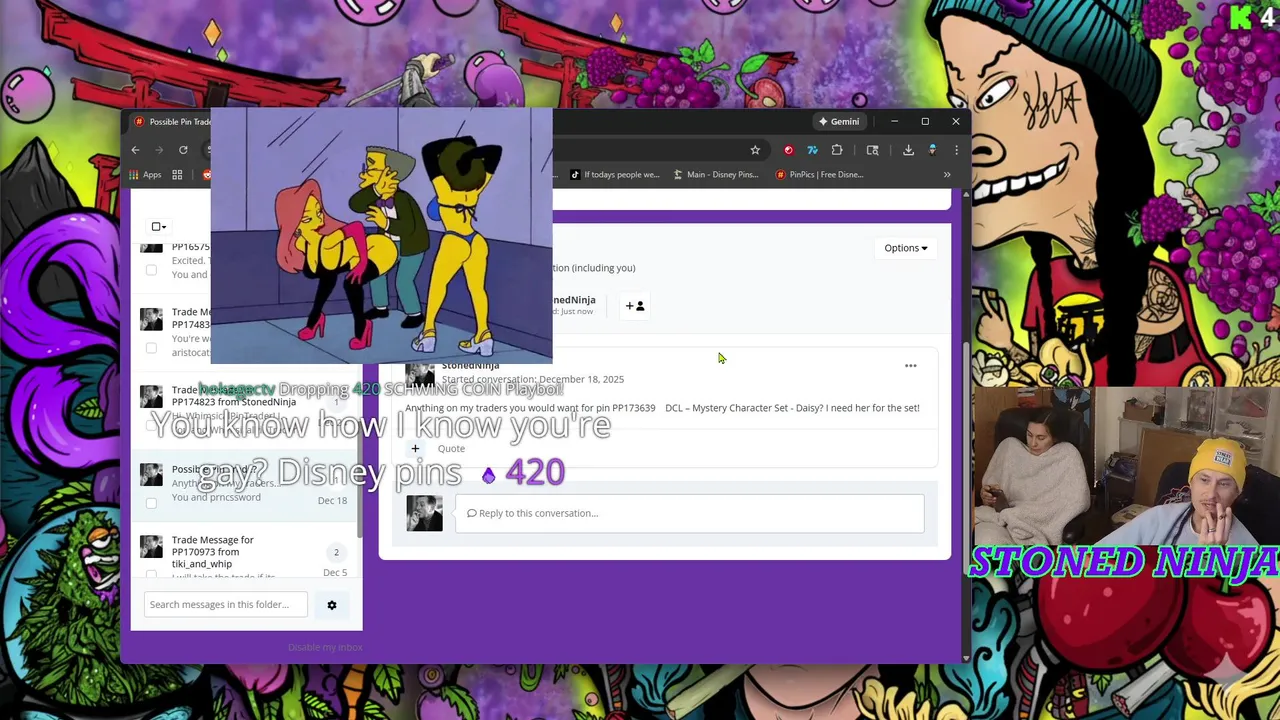Go back in the browser
Viewport: 1280px width, 720px height.
pyautogui.click(x=136, y=150)
